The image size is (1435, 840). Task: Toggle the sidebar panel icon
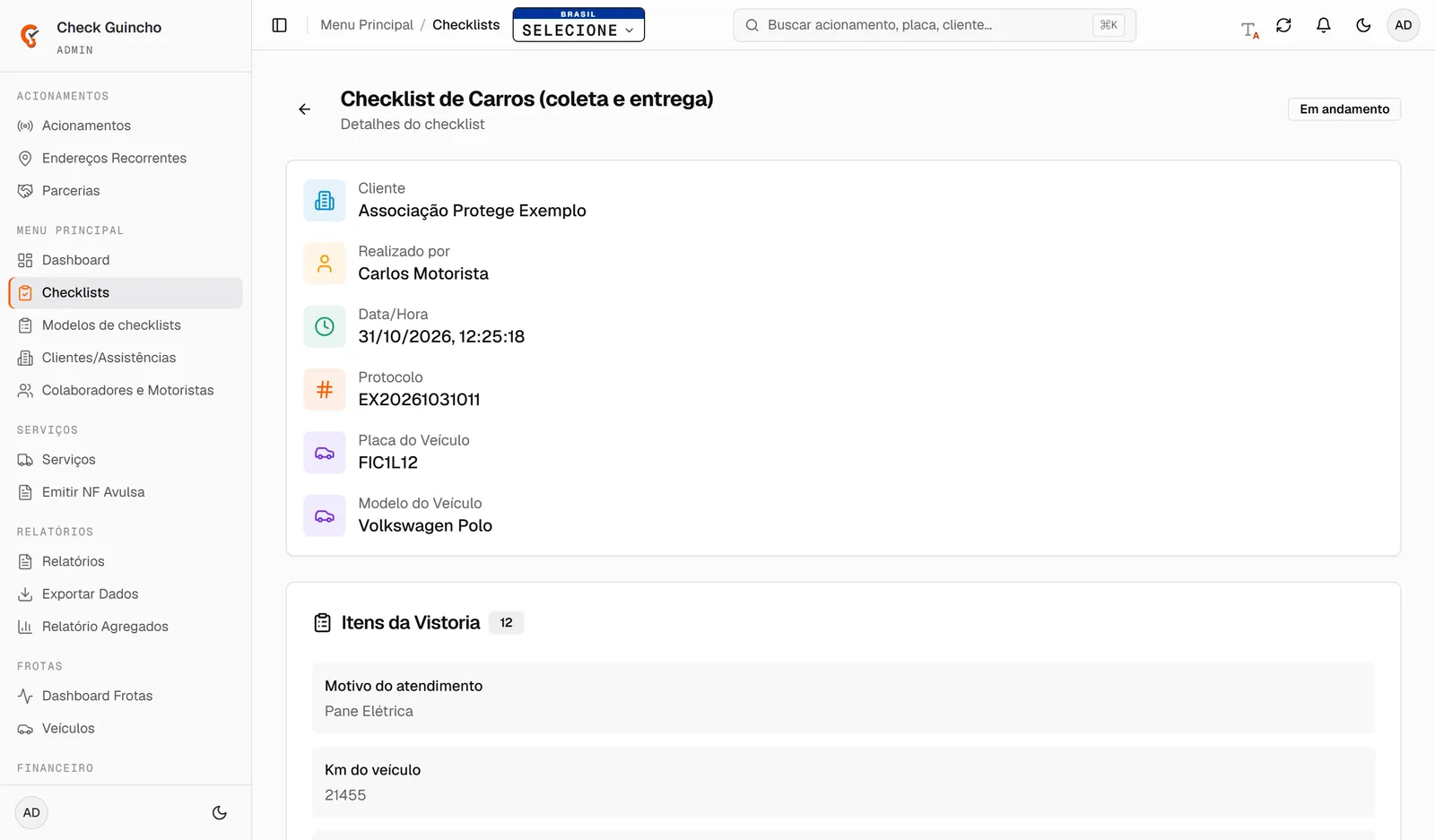pos(280,25)
